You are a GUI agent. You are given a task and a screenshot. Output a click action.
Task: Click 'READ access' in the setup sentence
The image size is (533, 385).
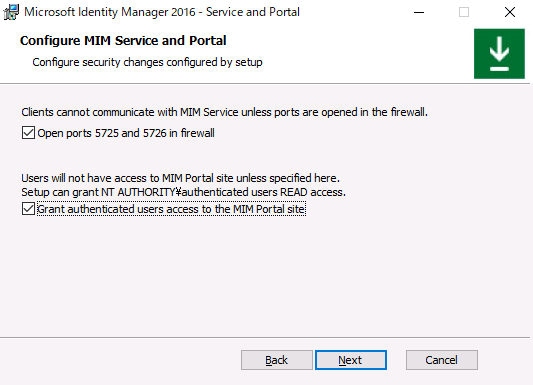(313, 192)
